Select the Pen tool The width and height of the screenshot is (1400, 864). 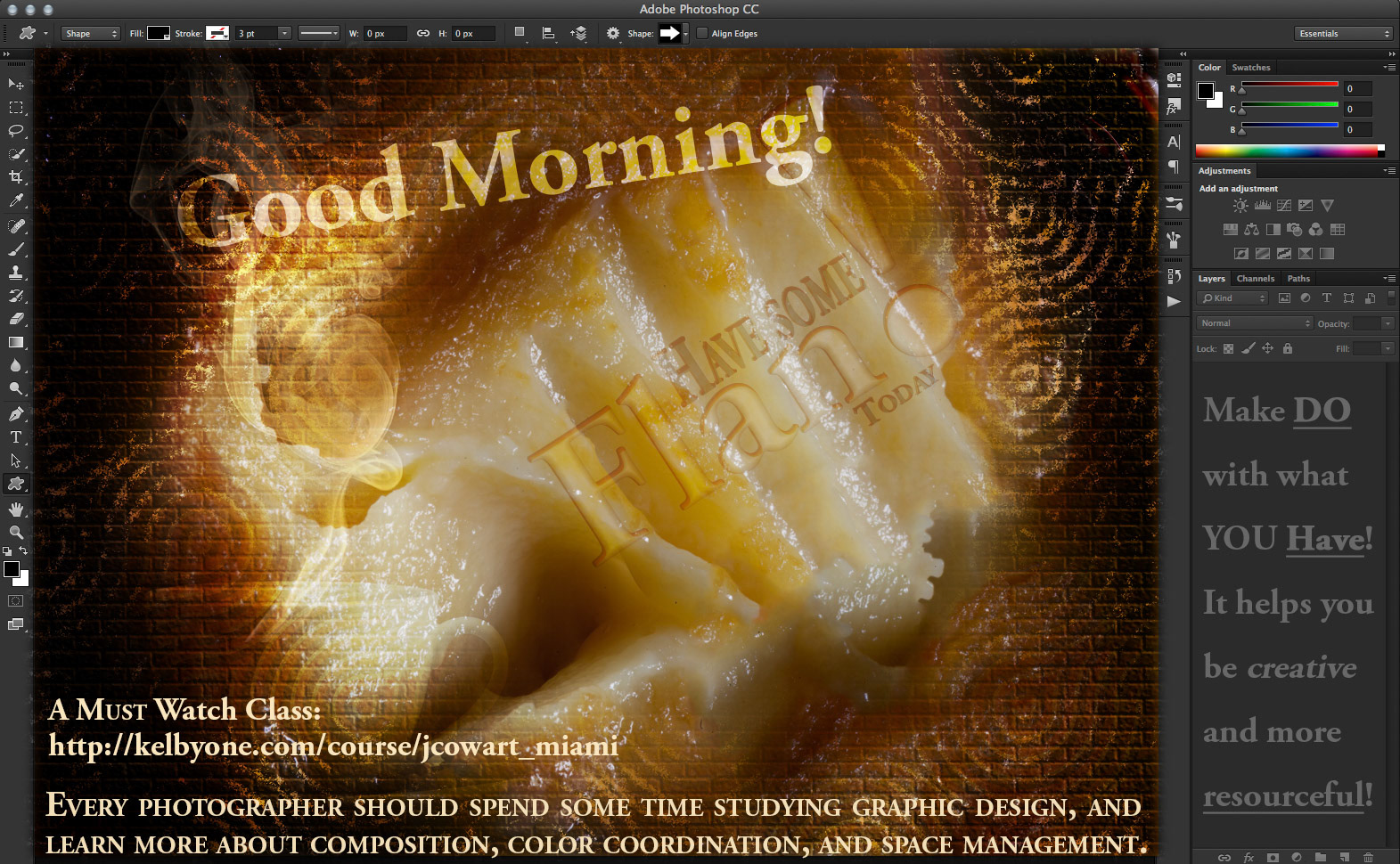(x=16, y=413)
